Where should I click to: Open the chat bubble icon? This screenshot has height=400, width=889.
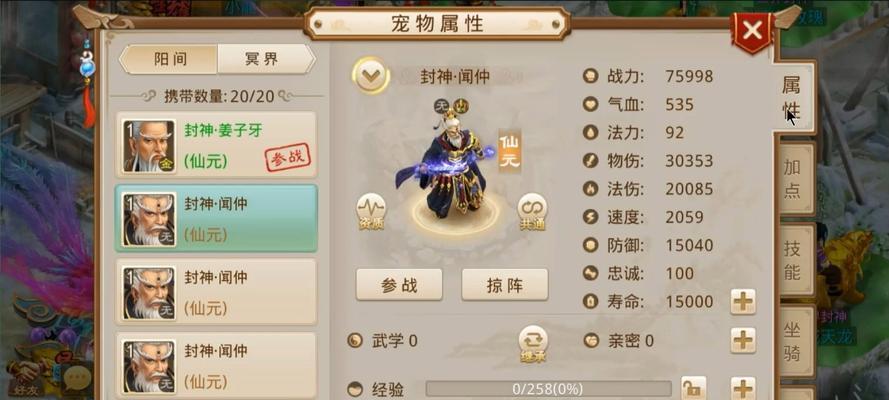click(78, 377)
